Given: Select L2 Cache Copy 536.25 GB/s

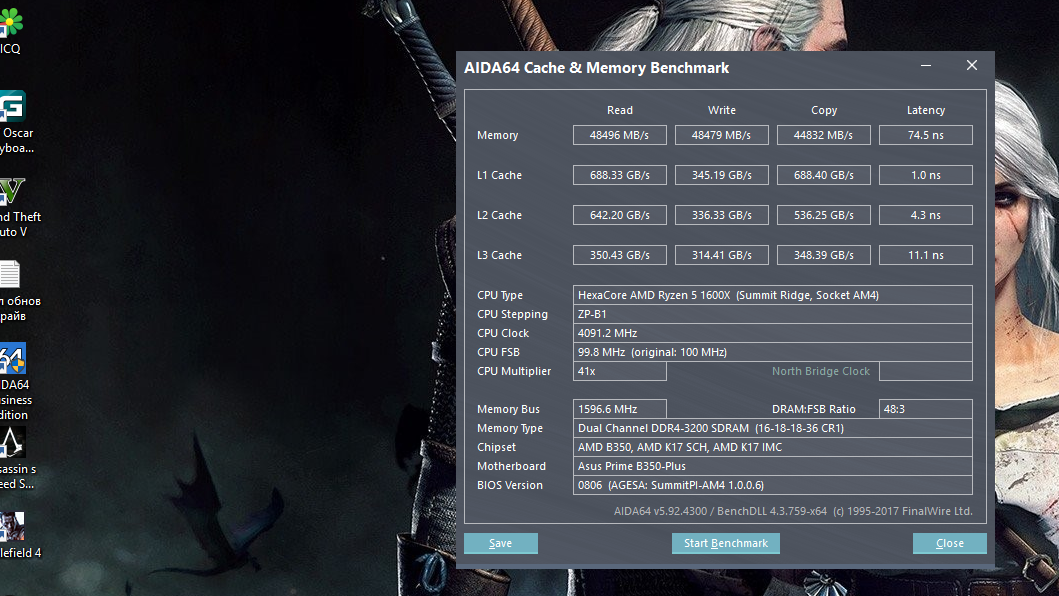Looking at the screenshot, I should click(x=823, y=215).
